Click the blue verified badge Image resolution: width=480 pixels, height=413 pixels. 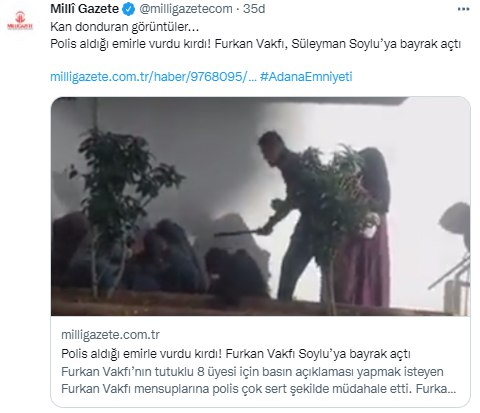tap(128, 9)
